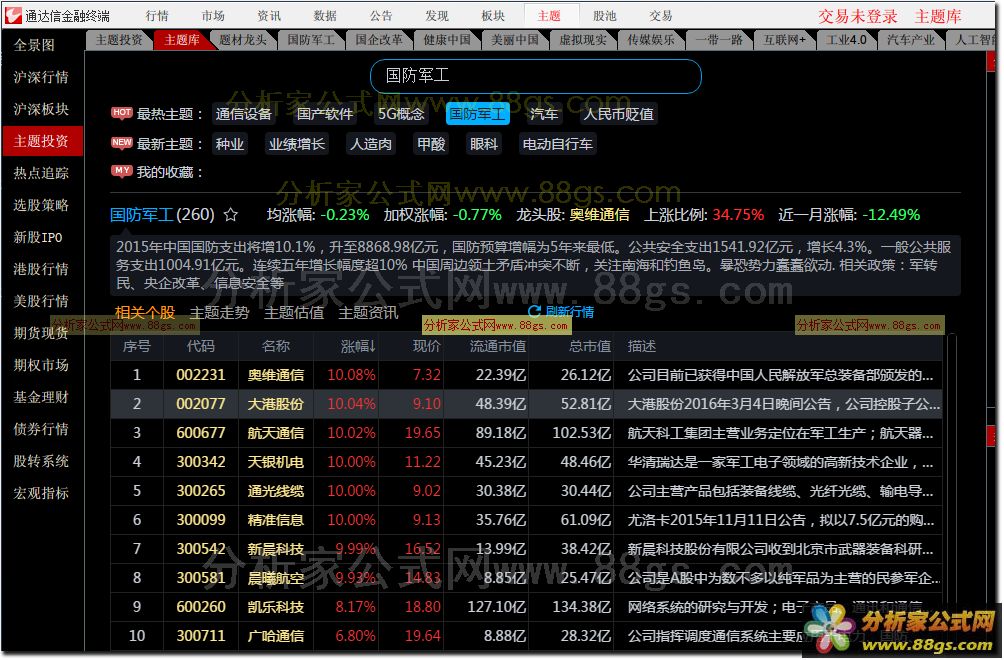Switch to 工业4.0 tab
This screenshot has width=1004, height=660.
click(x=845, y=40)
